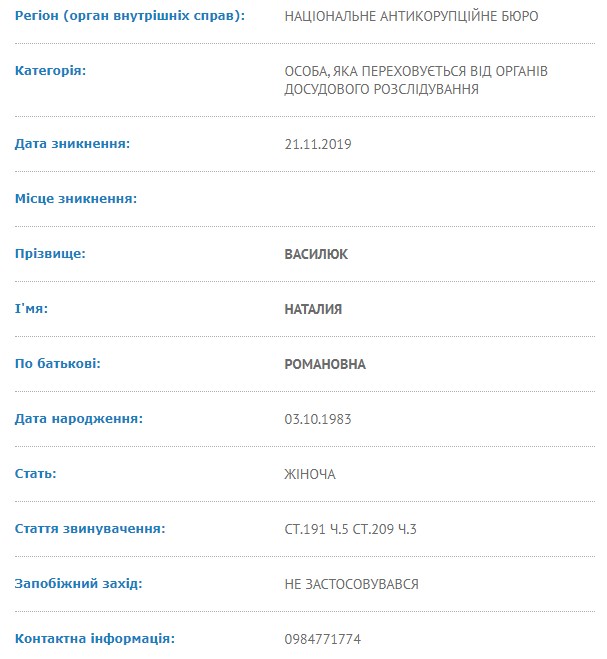
Task: Click the 'По батькові:' label
Action: pyautogui.click(x=58, y=364)
